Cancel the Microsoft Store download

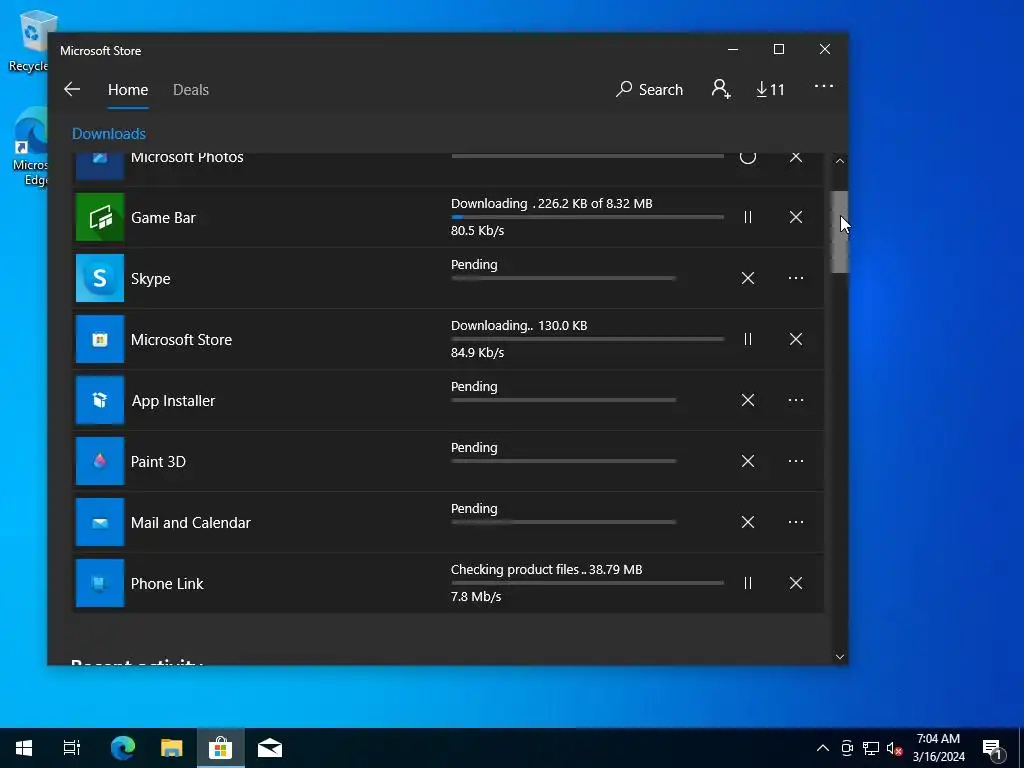795,339
